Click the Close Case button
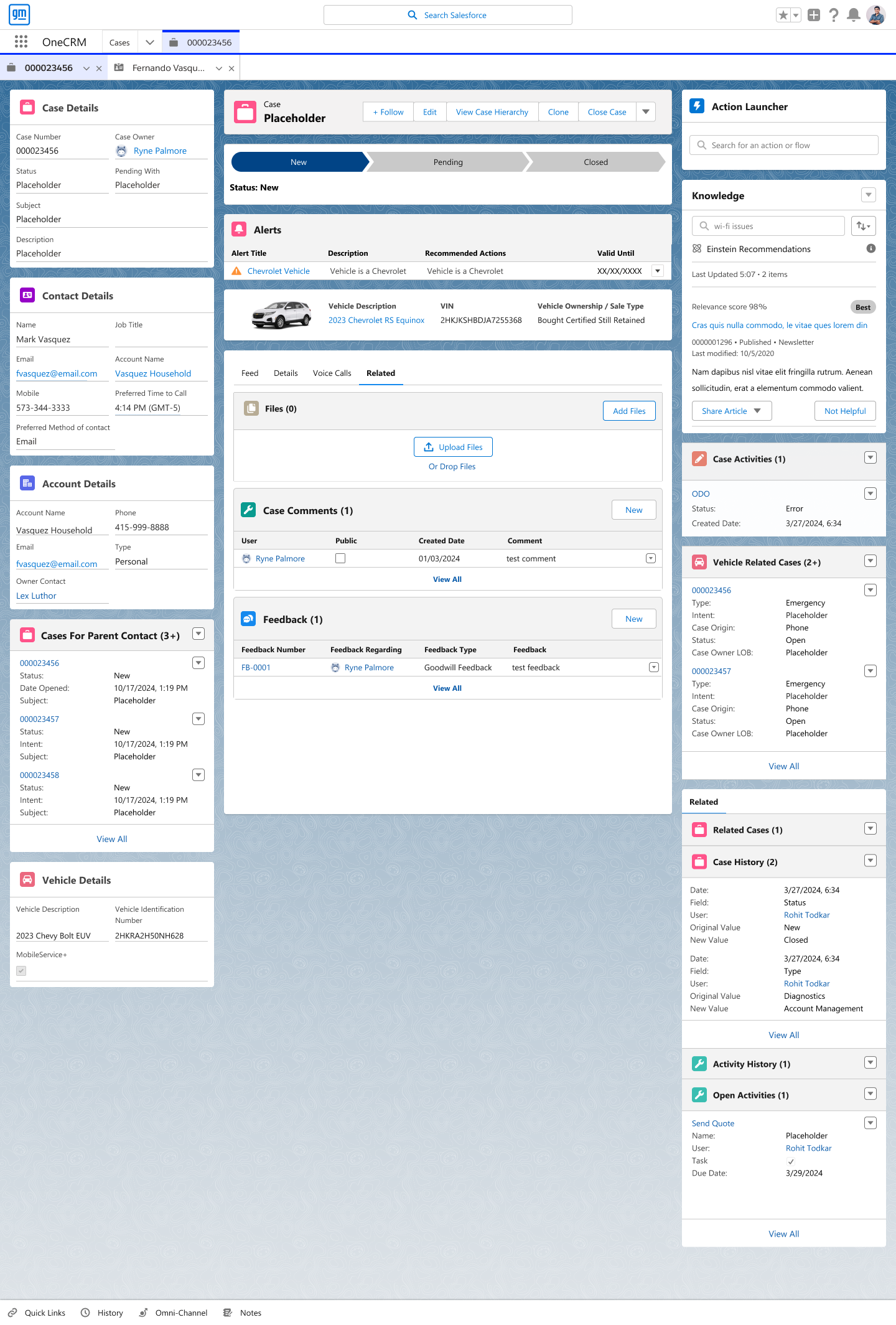This screenshot has width=896, height=1325. [607, 112]
